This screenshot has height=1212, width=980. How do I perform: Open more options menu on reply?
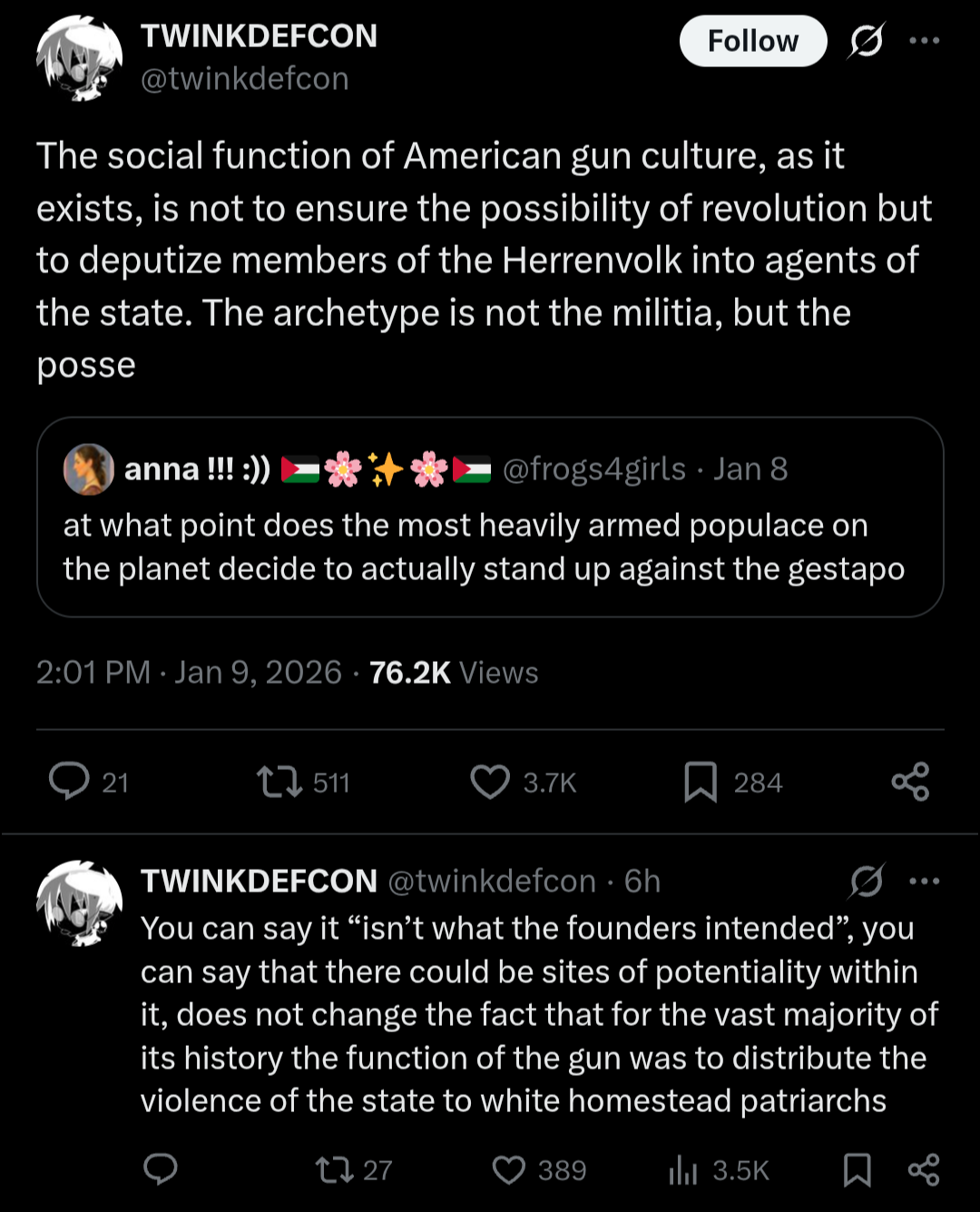coord(924,881)
